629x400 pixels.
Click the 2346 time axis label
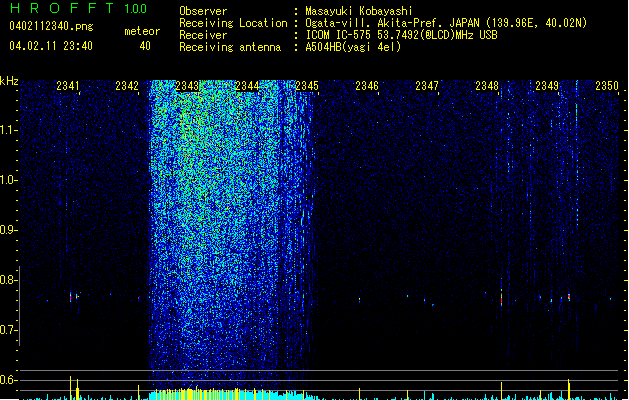tap(367, 86)
